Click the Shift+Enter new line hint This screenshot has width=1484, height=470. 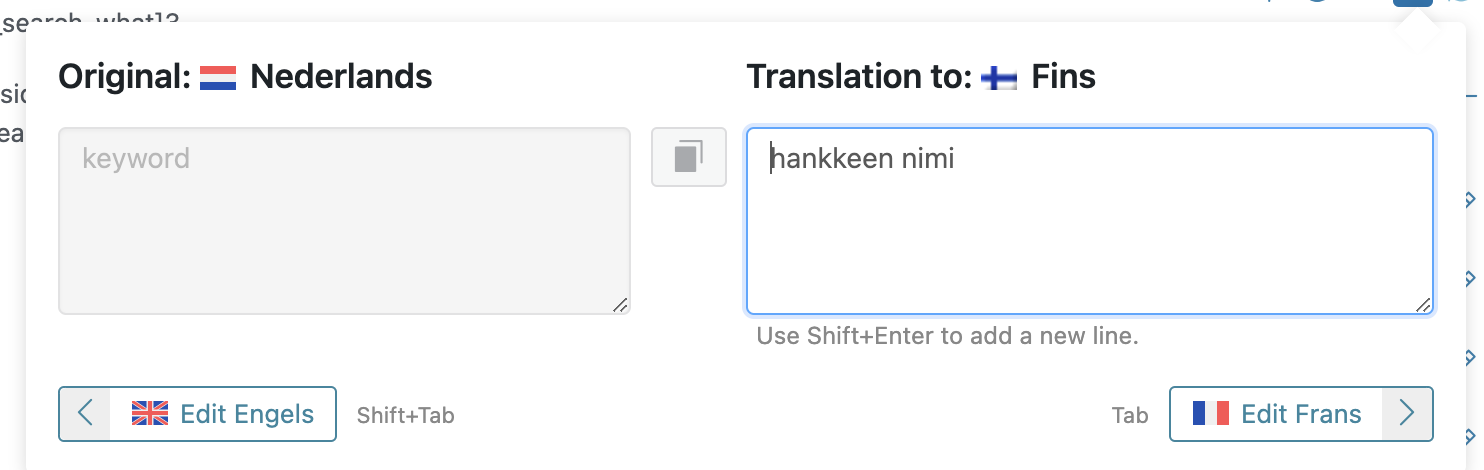pos(947,336)
